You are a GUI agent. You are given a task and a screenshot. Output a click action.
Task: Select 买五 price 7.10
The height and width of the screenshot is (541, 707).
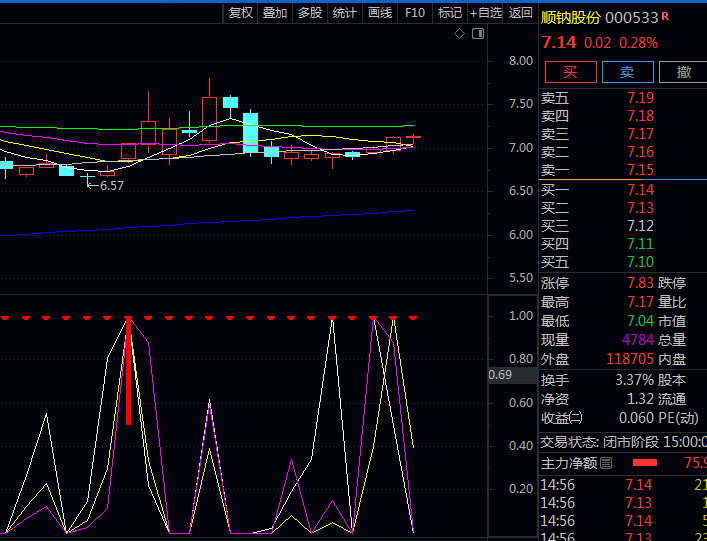[641, 262]
